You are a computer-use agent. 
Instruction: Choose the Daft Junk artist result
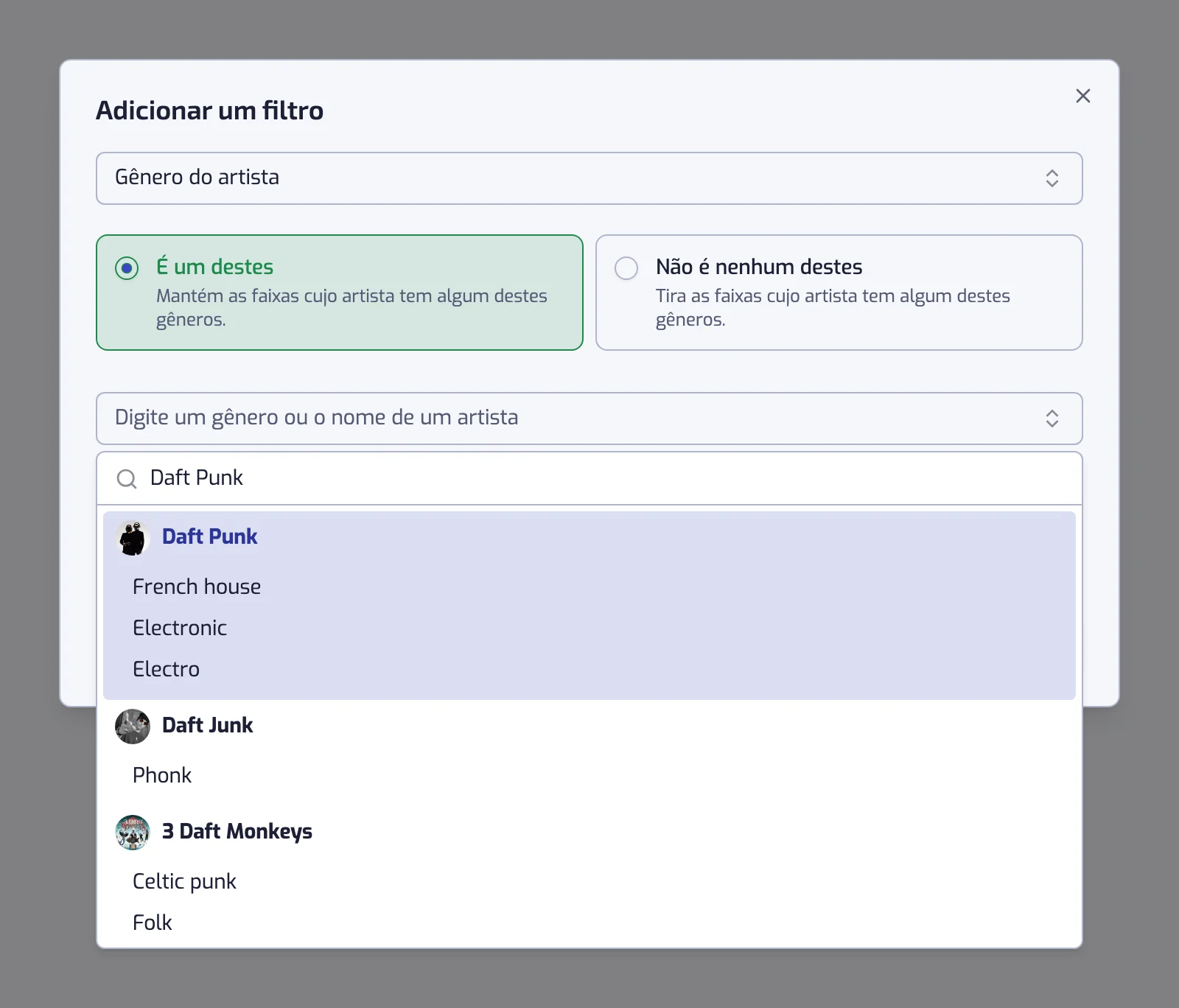(589, 725)
